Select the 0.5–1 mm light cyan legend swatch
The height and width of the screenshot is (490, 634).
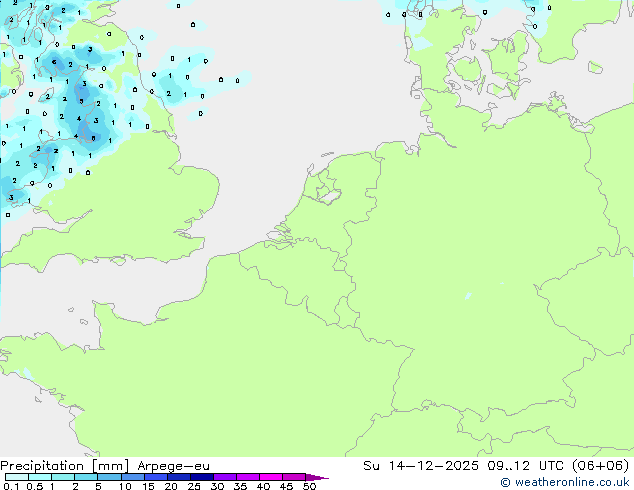tap(40, 477)
